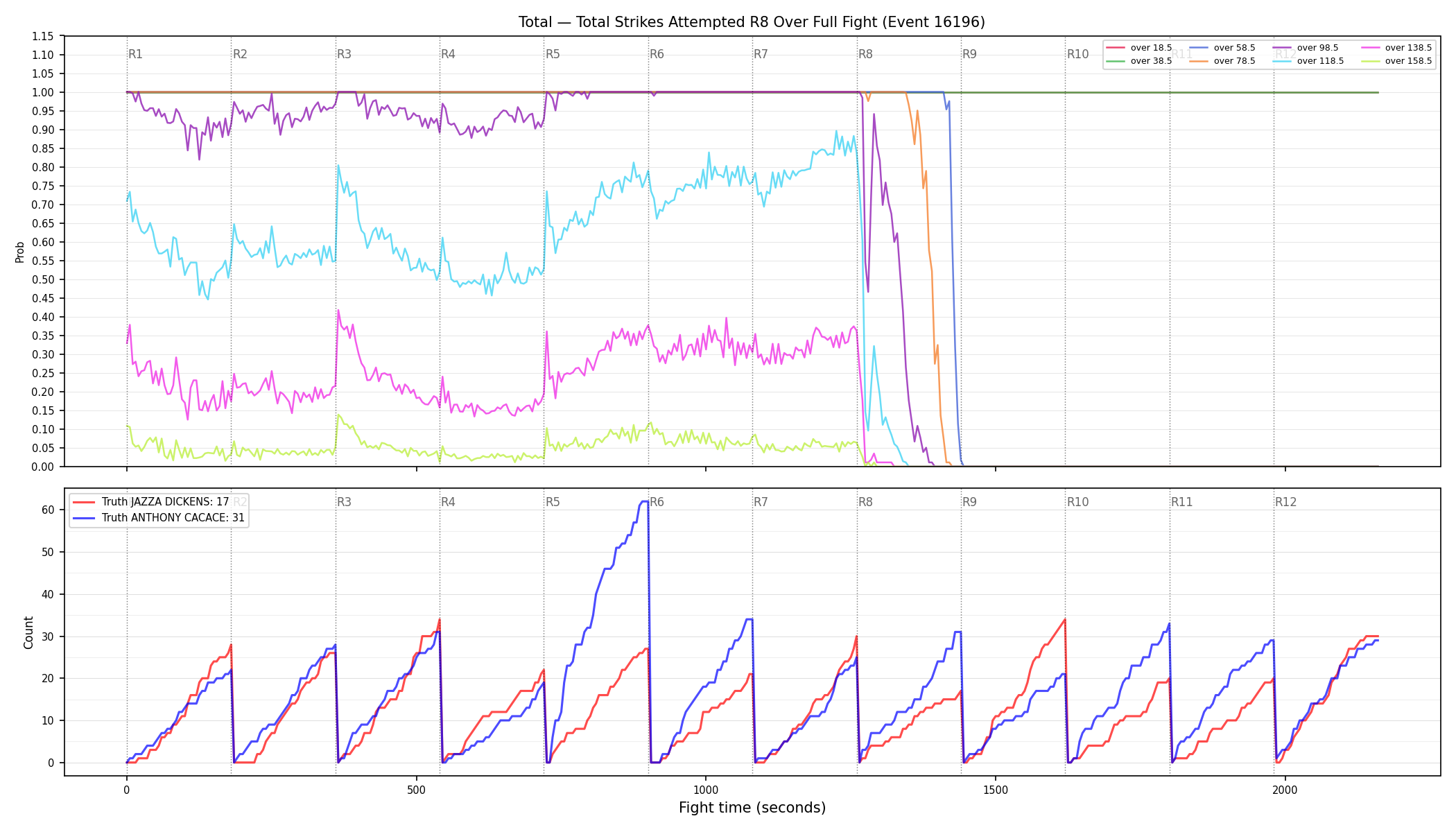
Task: Click the "0.50" tick on the Prob axis
Action: (x=43, y=279)
